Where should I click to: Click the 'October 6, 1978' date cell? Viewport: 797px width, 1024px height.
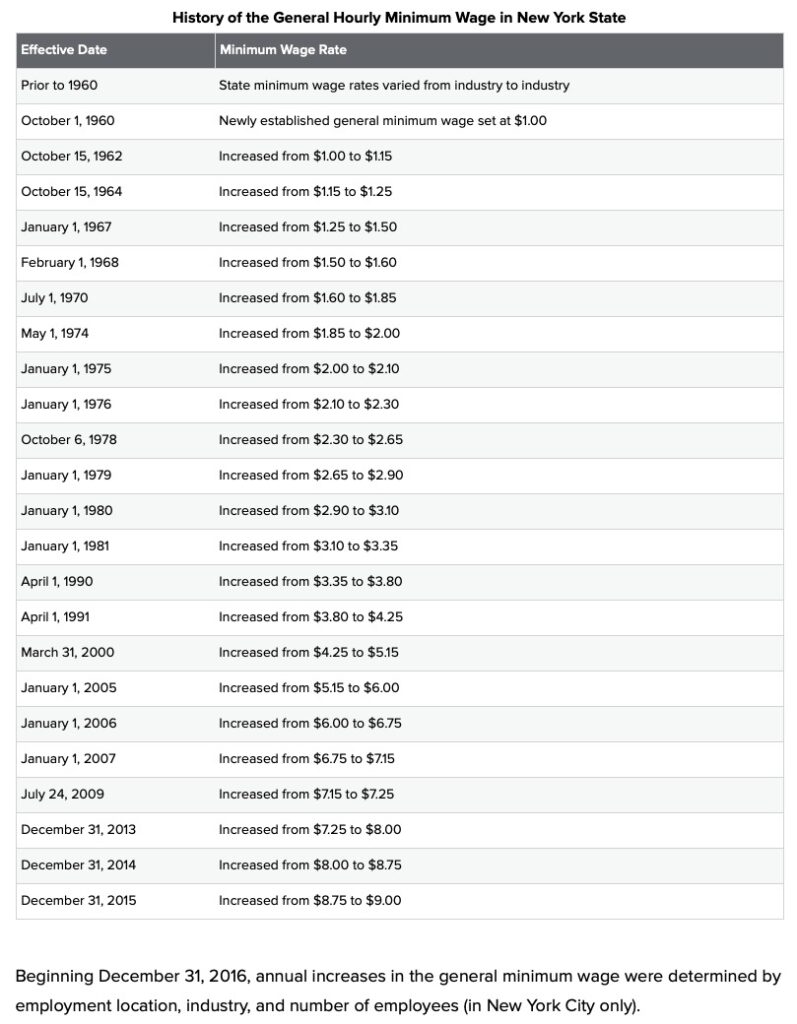click(69, 439)
